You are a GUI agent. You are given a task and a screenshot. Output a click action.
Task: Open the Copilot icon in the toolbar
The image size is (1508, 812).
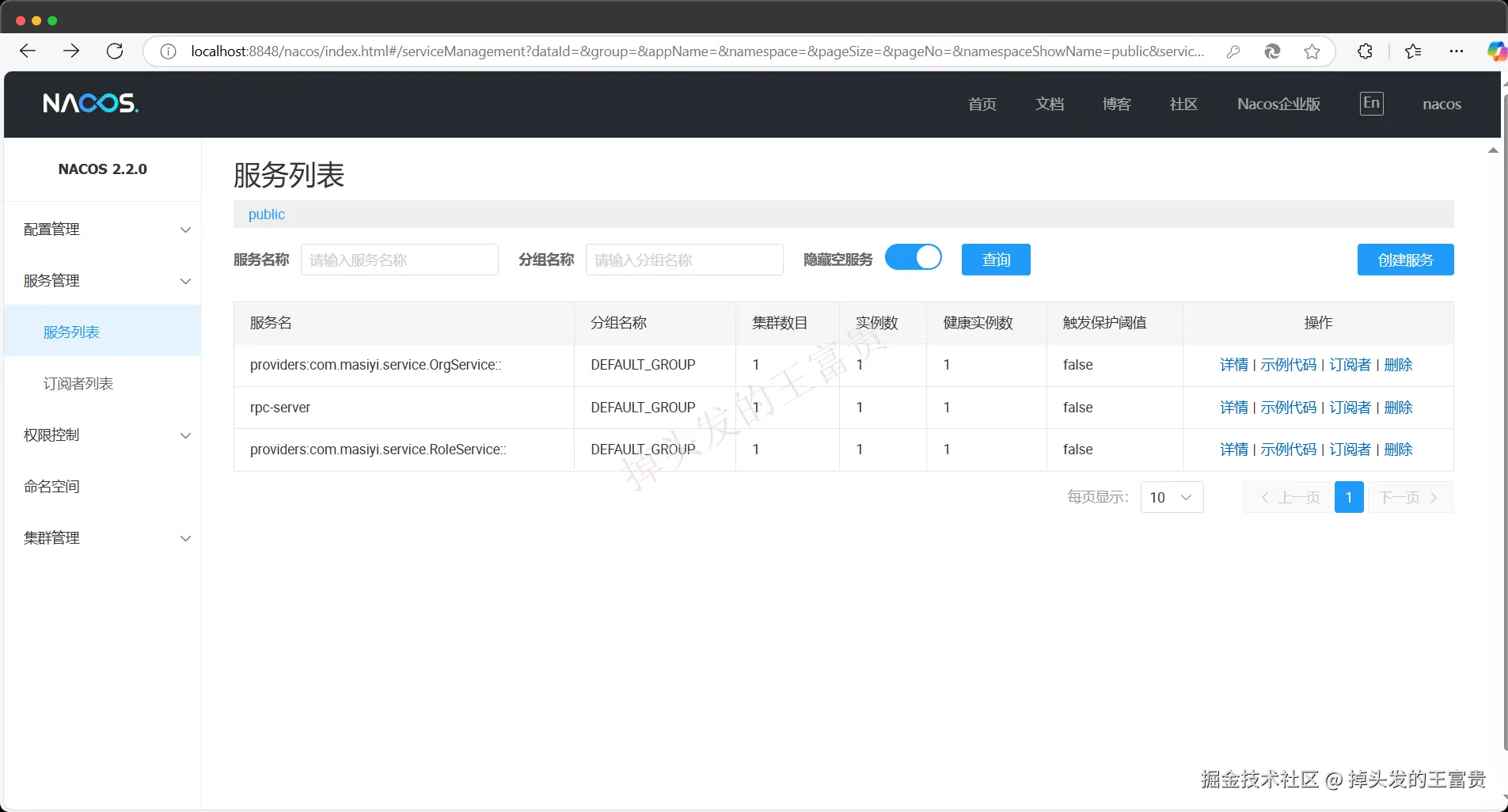point(1496,51)
